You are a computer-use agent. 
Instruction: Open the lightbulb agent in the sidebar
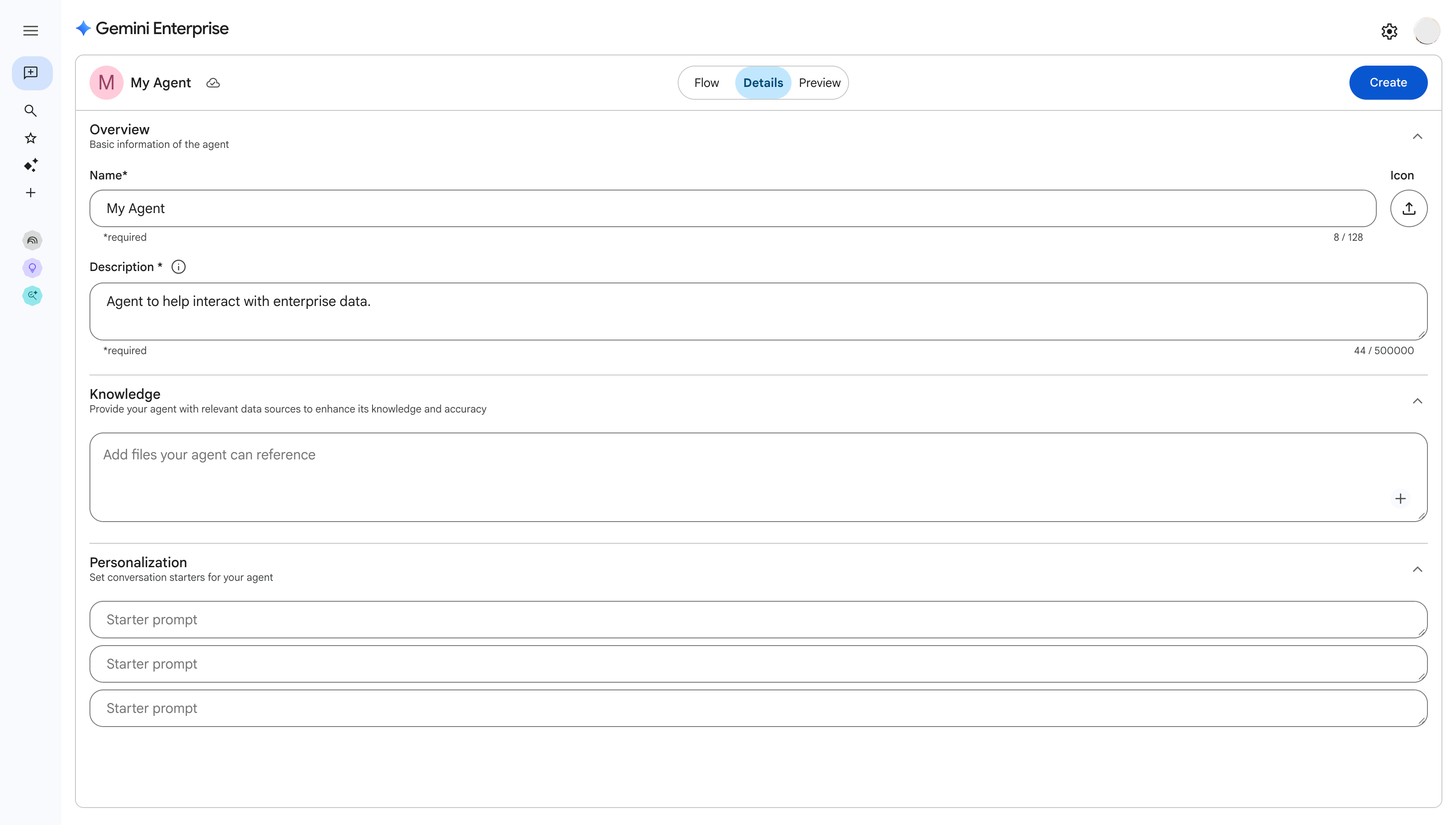pyautogui.click(x=32, y=268)
